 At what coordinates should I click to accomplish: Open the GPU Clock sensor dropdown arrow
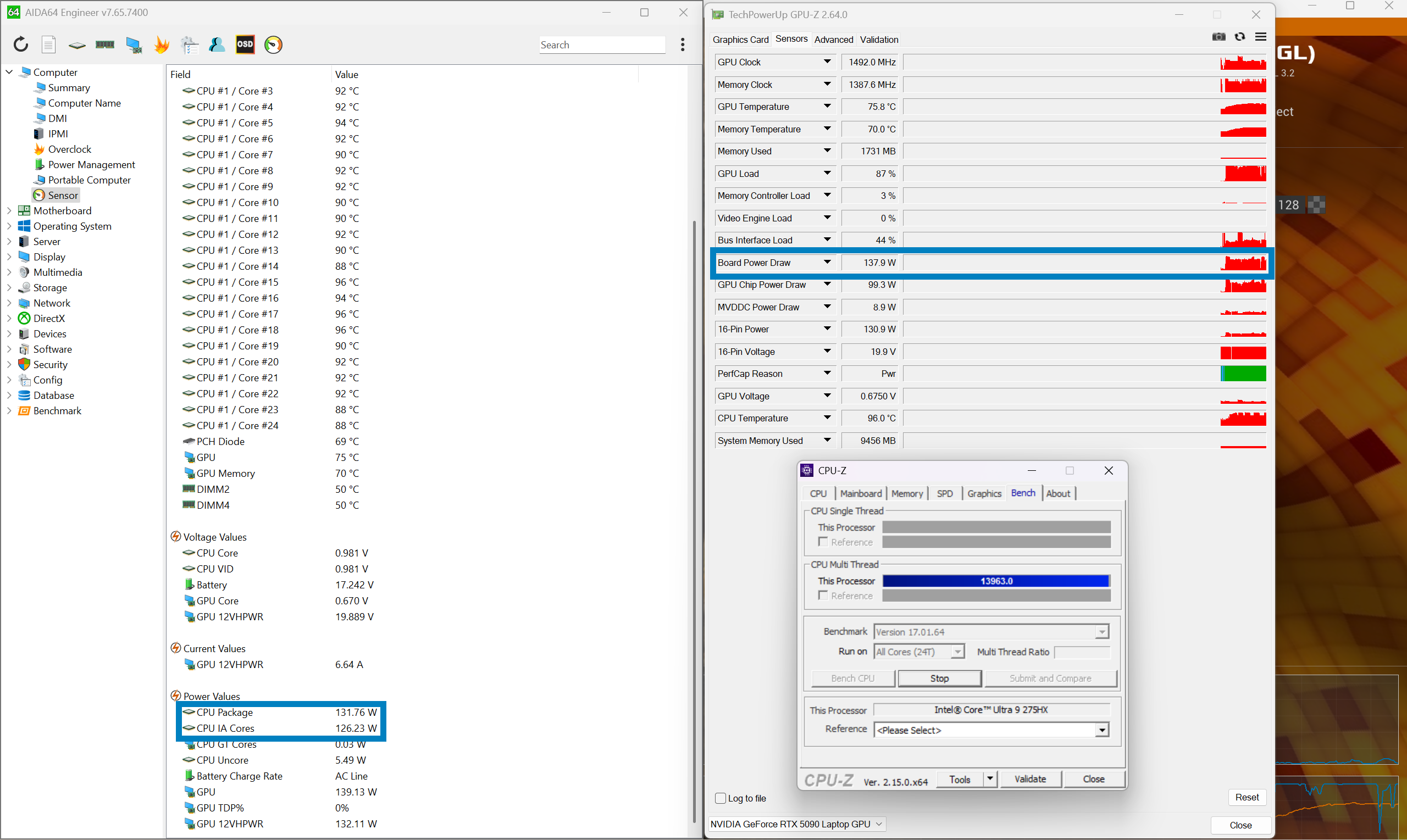pyautogui.click(x=827, y=62)
